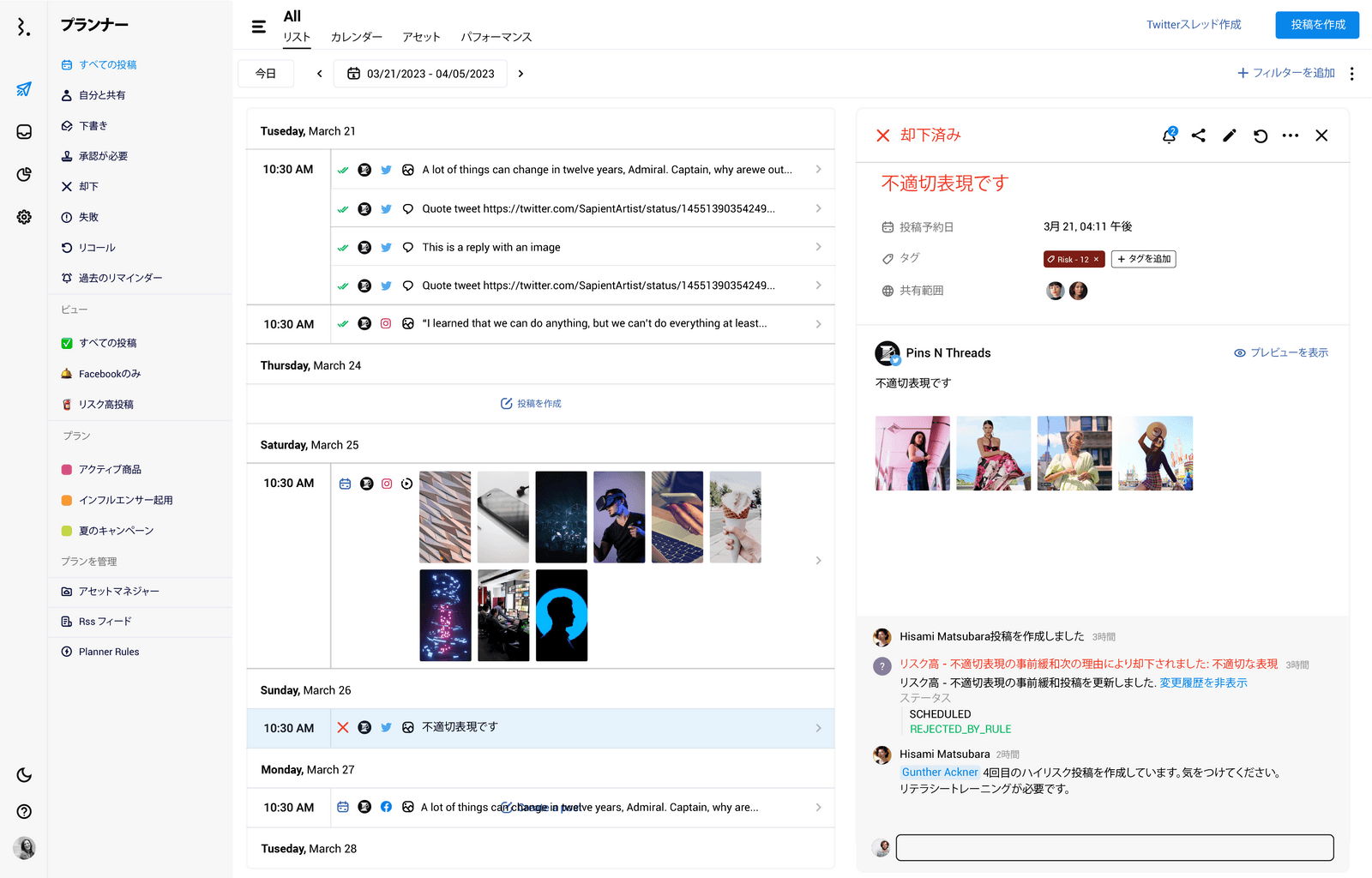1372x878 pixels.
Task: Toggle the すべての投稿 view checkbox
Action: click(67, 343)
